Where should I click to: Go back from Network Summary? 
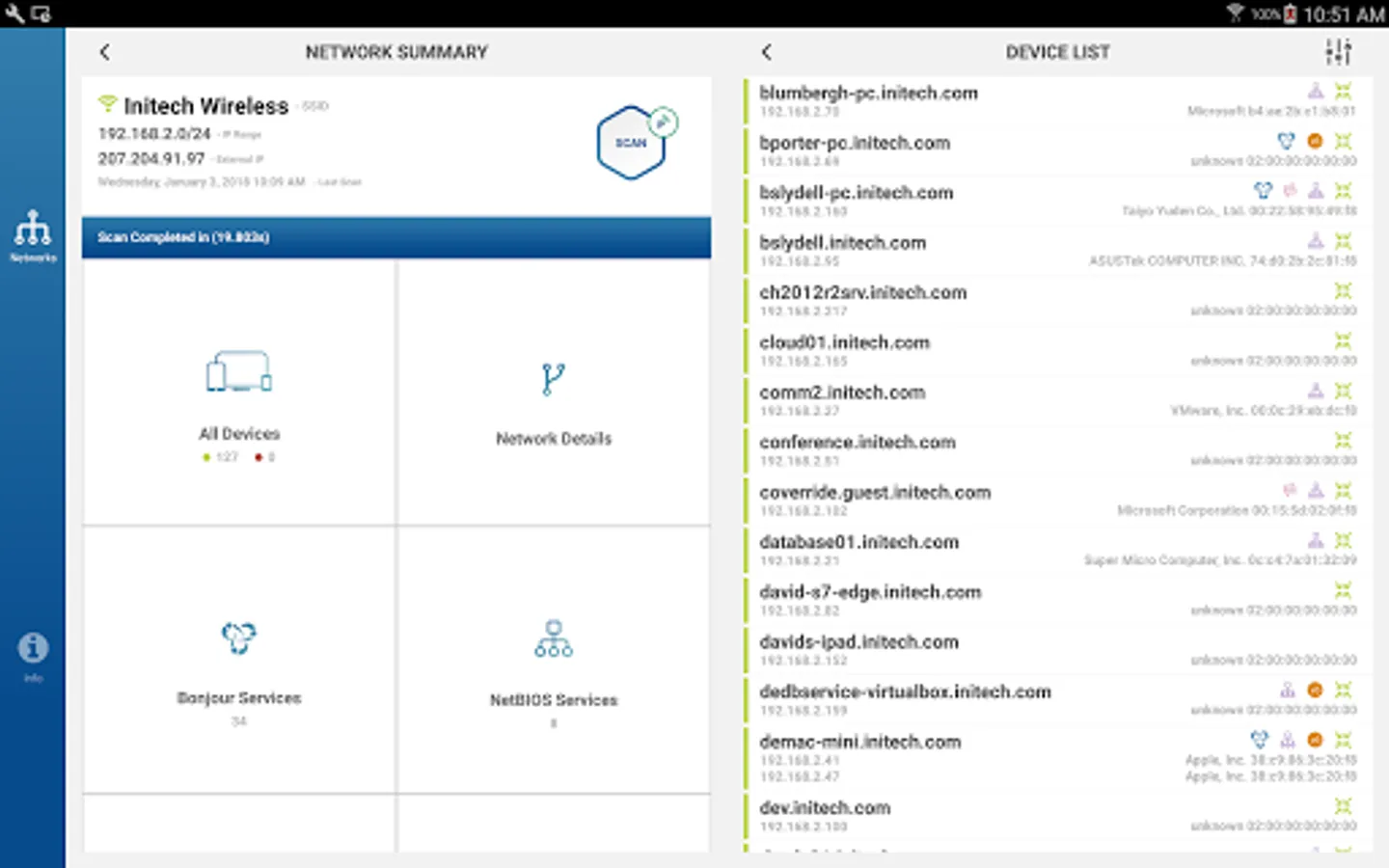coord(104,52)
